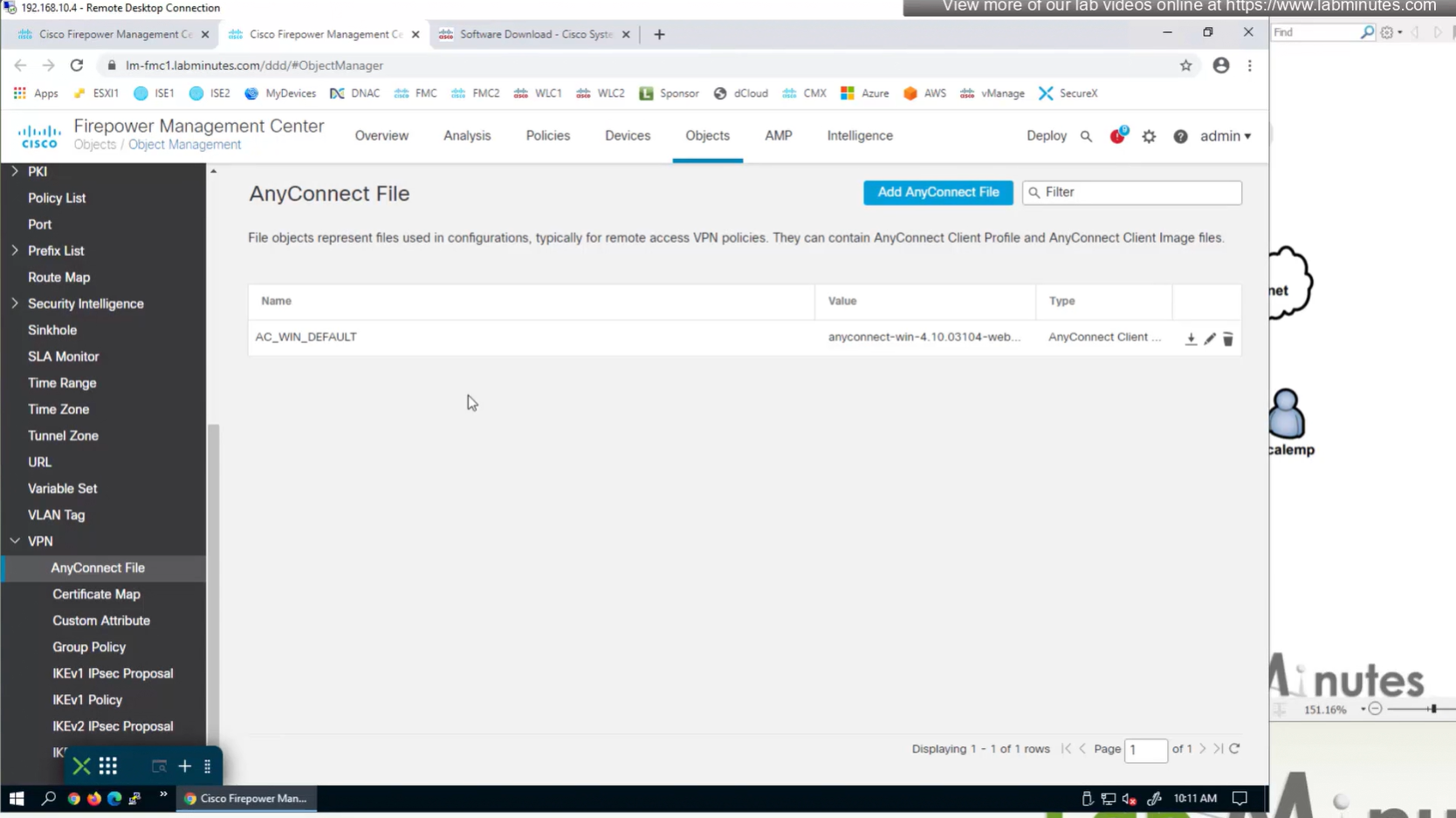Click the zoom slider handle
This screenshot has height=818, width=1456.
(1433, 709)
